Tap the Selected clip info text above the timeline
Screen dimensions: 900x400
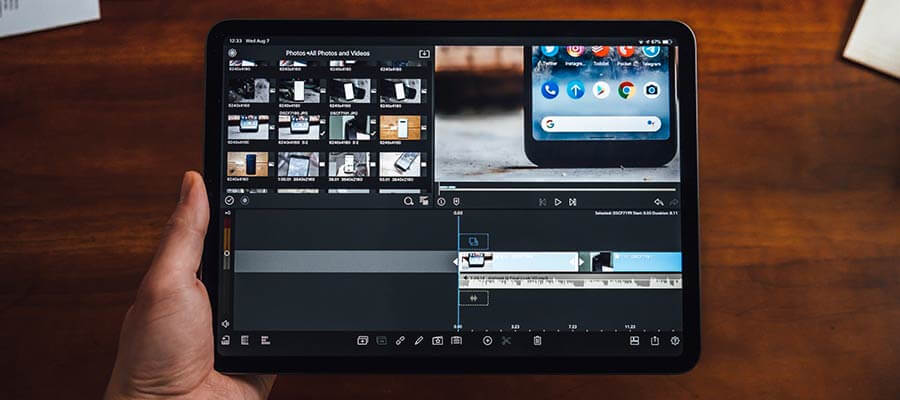point(637,213)
